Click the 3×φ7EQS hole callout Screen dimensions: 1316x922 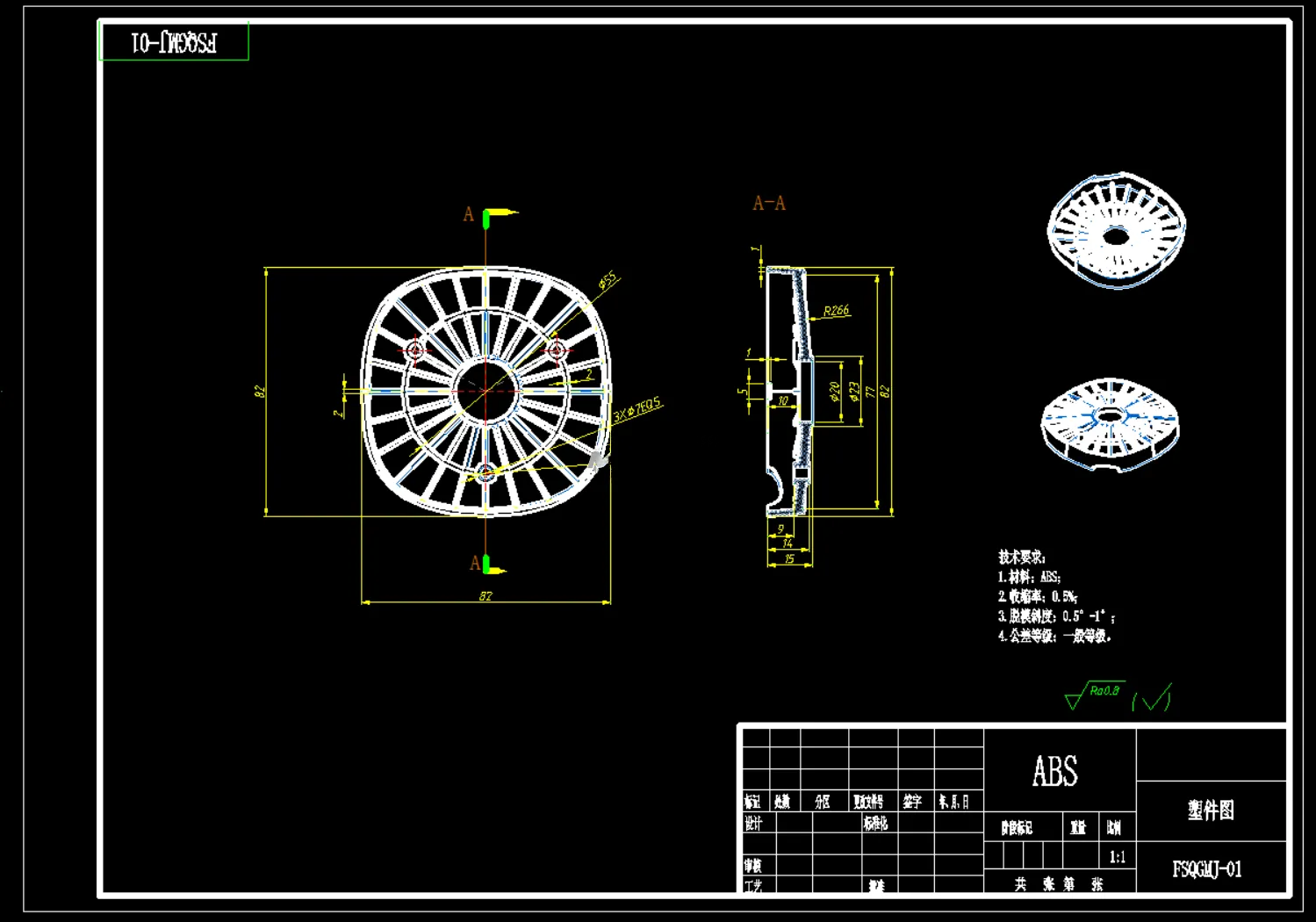[x=637, y=409]
